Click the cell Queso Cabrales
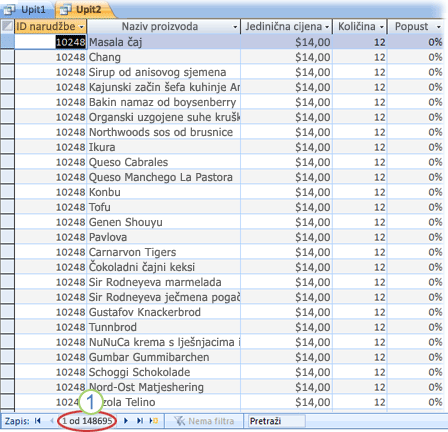 (164, 162)
